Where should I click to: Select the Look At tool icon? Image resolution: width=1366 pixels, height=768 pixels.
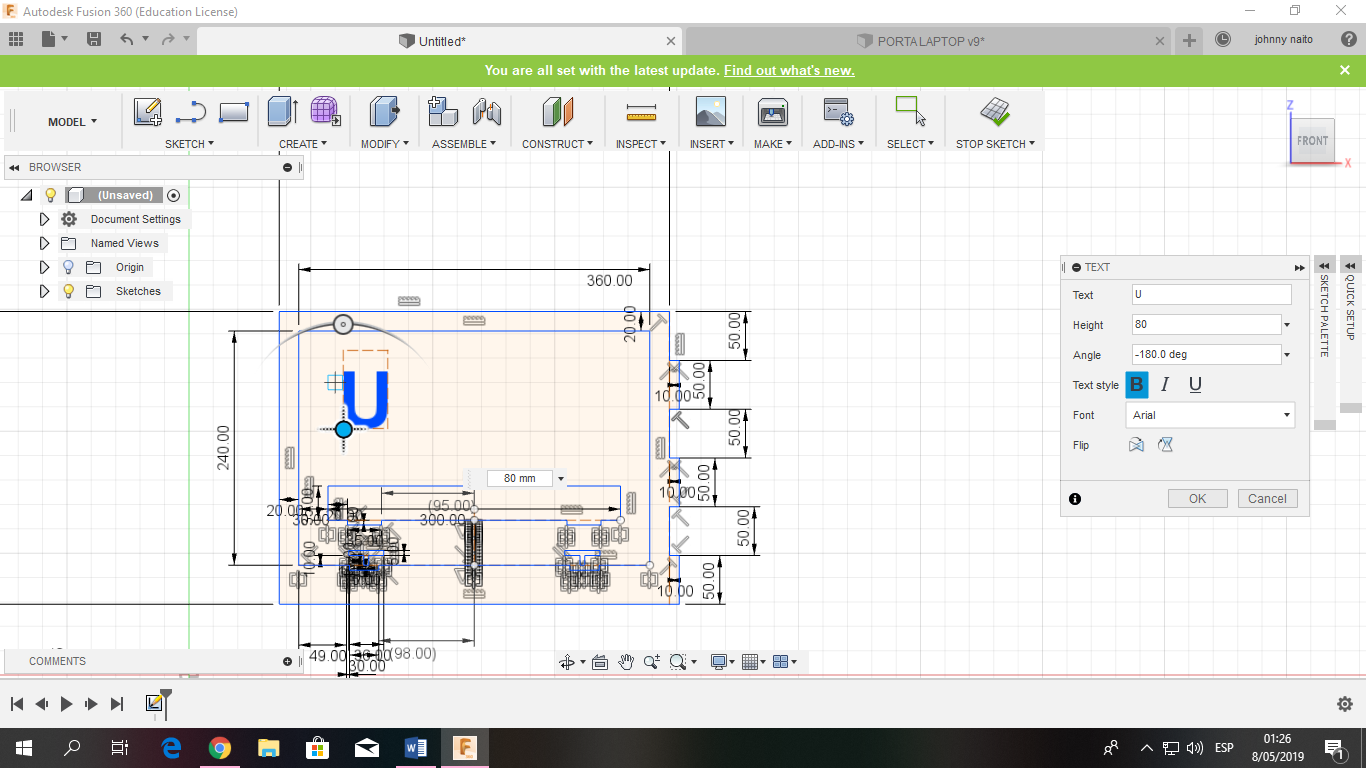[600, 662]
